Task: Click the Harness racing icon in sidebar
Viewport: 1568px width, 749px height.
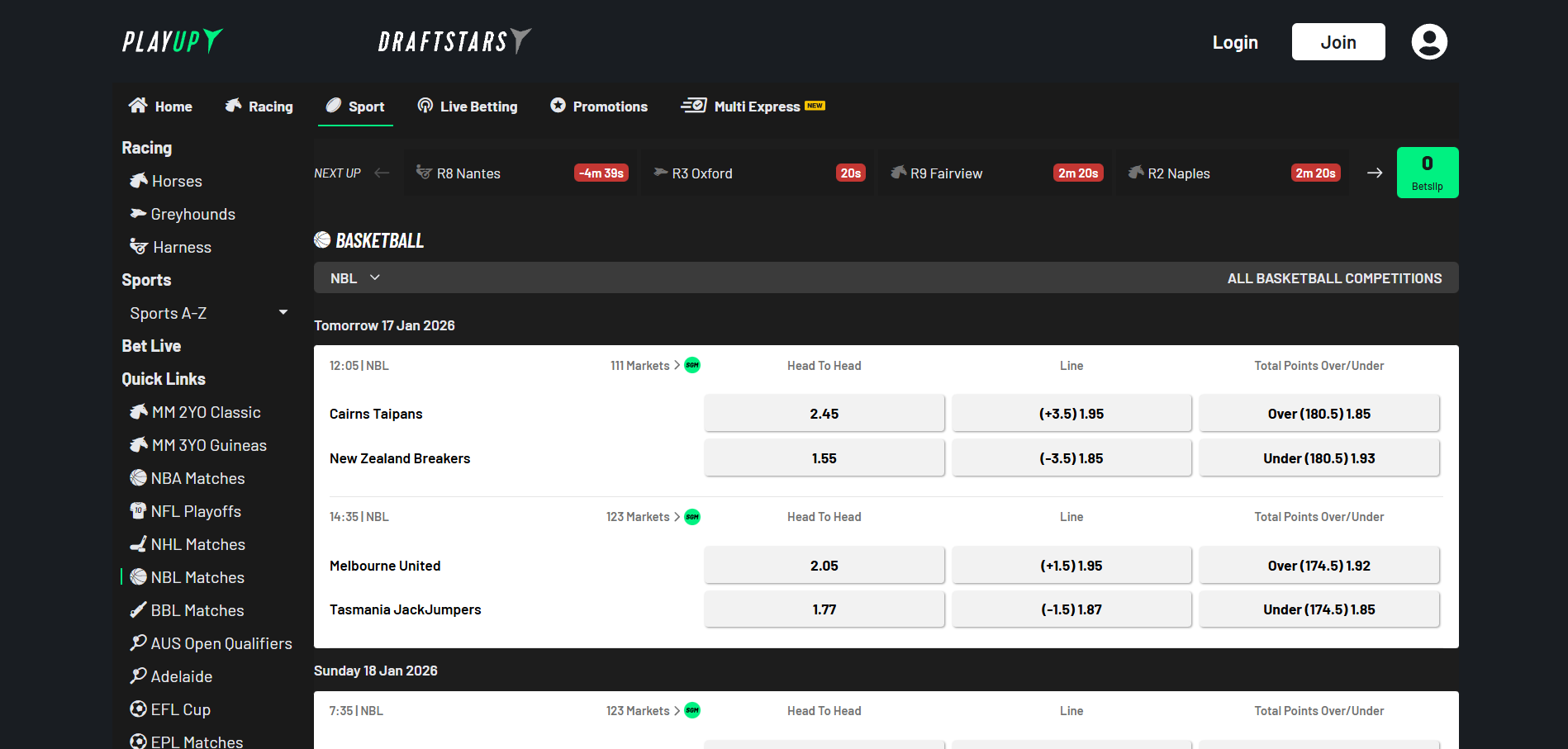Action: tap(139, 246)
